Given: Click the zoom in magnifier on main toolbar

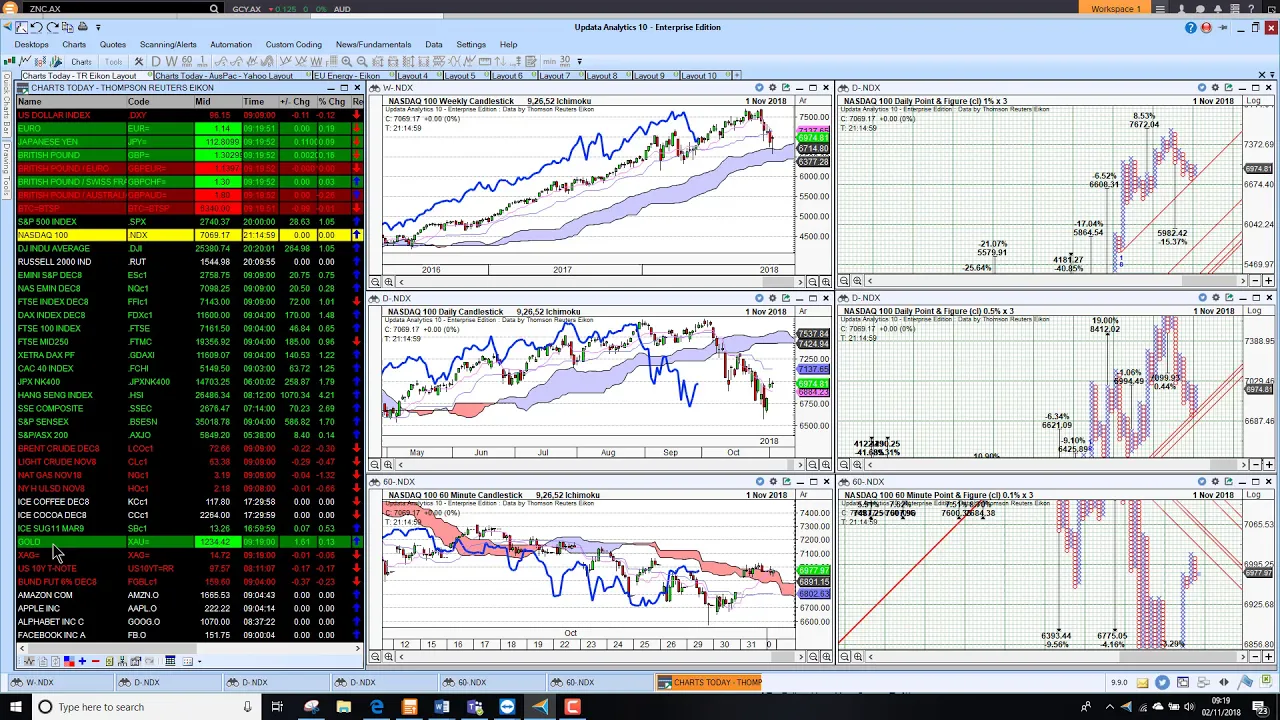Looking at the screenshot, I should 346,61.
